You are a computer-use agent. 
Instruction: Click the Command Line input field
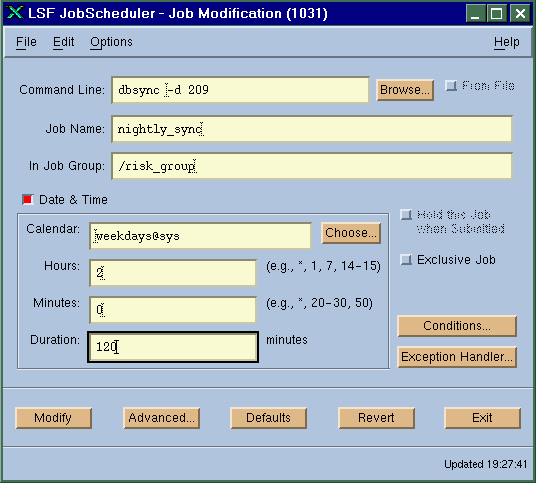[240, 90]
